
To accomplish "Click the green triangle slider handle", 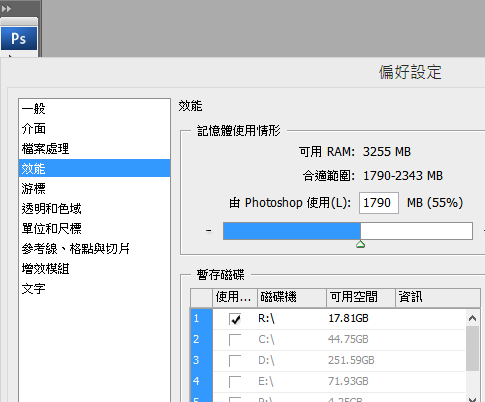I will 360,244.
